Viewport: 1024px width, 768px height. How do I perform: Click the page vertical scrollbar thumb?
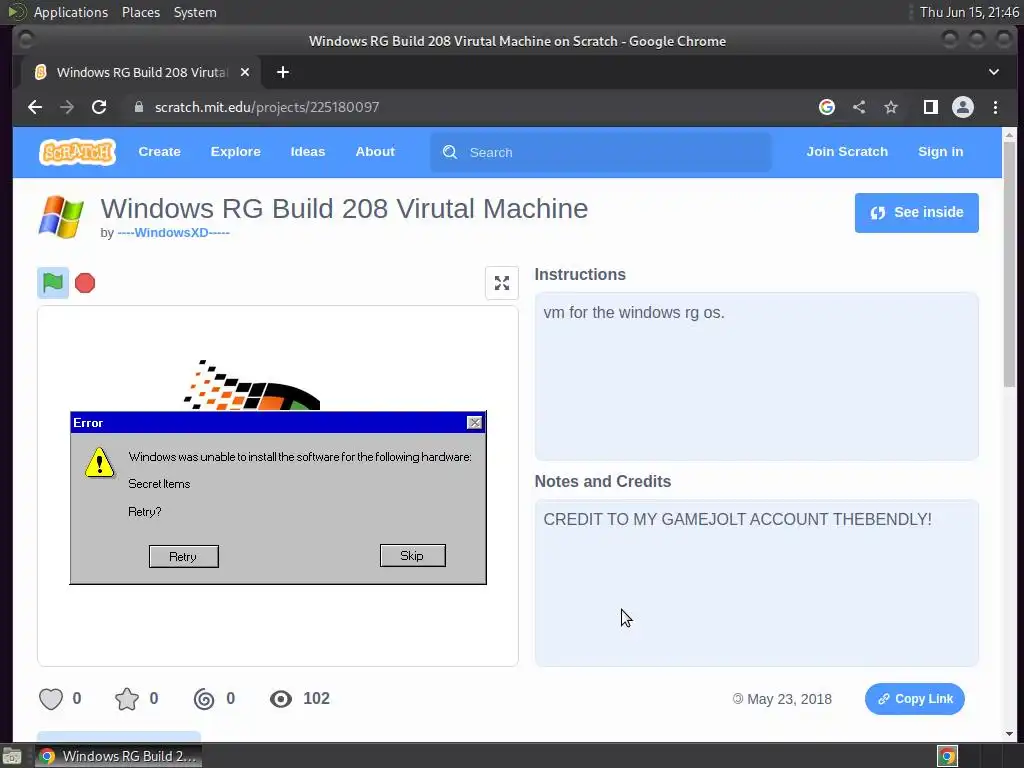1009,264
